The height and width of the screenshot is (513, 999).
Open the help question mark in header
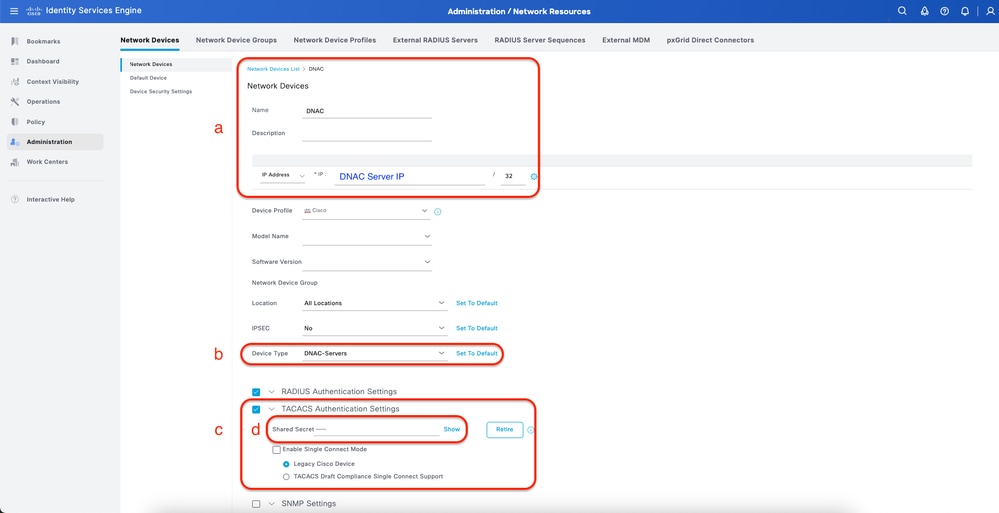pyautogui.click(x=944, y=11)
